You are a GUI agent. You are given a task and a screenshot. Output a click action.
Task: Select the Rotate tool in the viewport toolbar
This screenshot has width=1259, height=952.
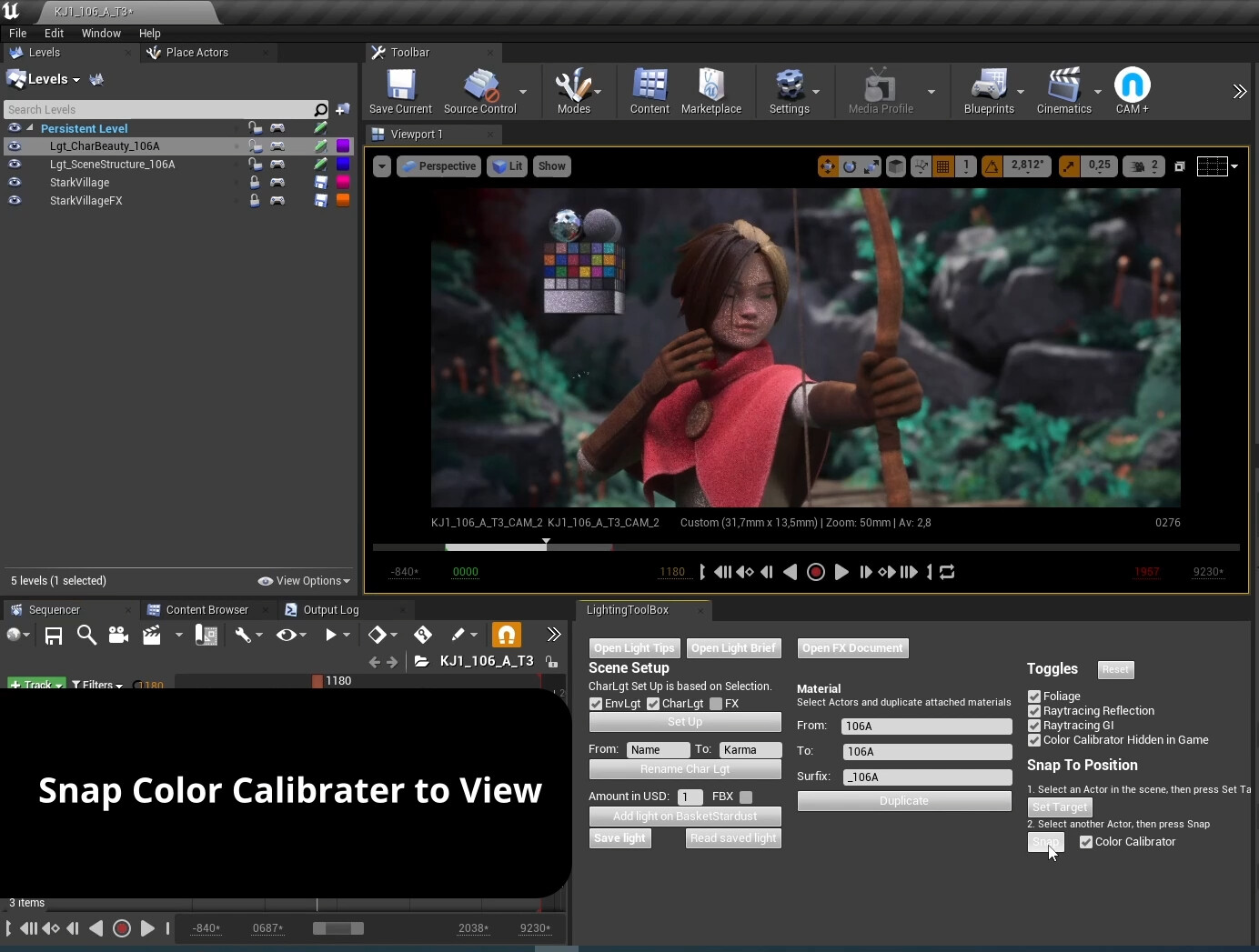[x=849, y=167]
